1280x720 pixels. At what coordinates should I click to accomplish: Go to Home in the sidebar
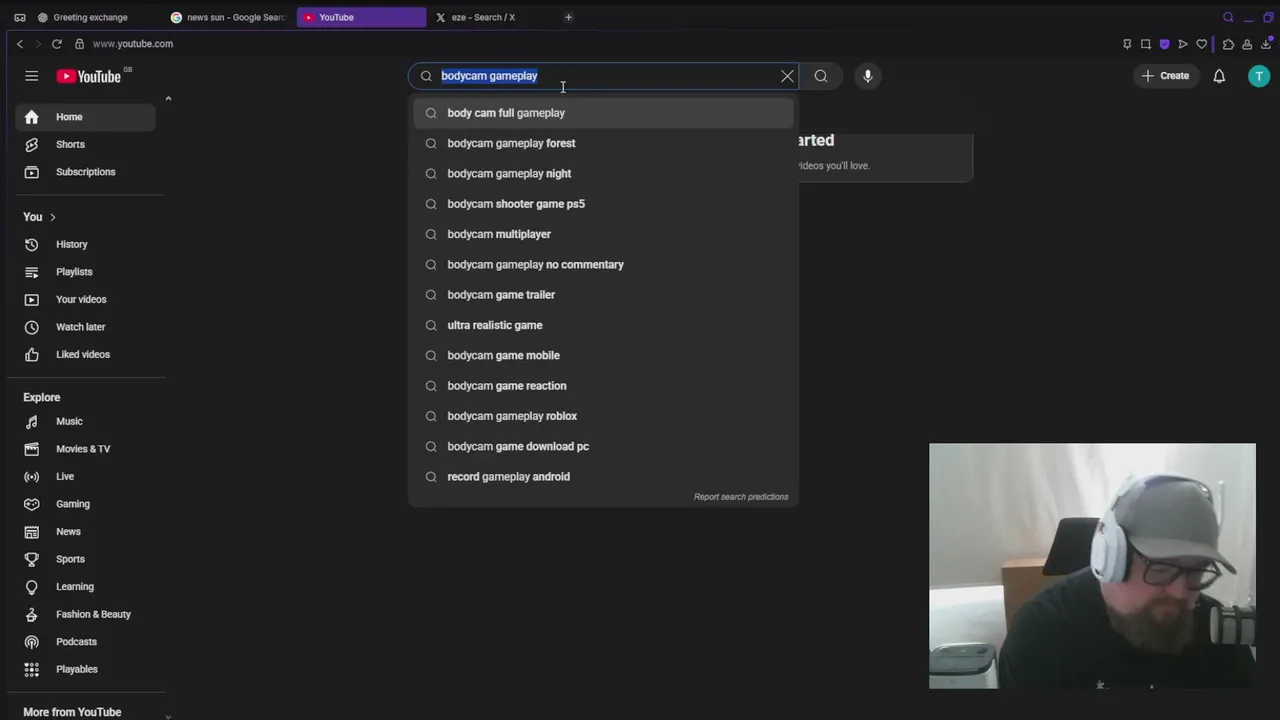click(x=85, y=117)
